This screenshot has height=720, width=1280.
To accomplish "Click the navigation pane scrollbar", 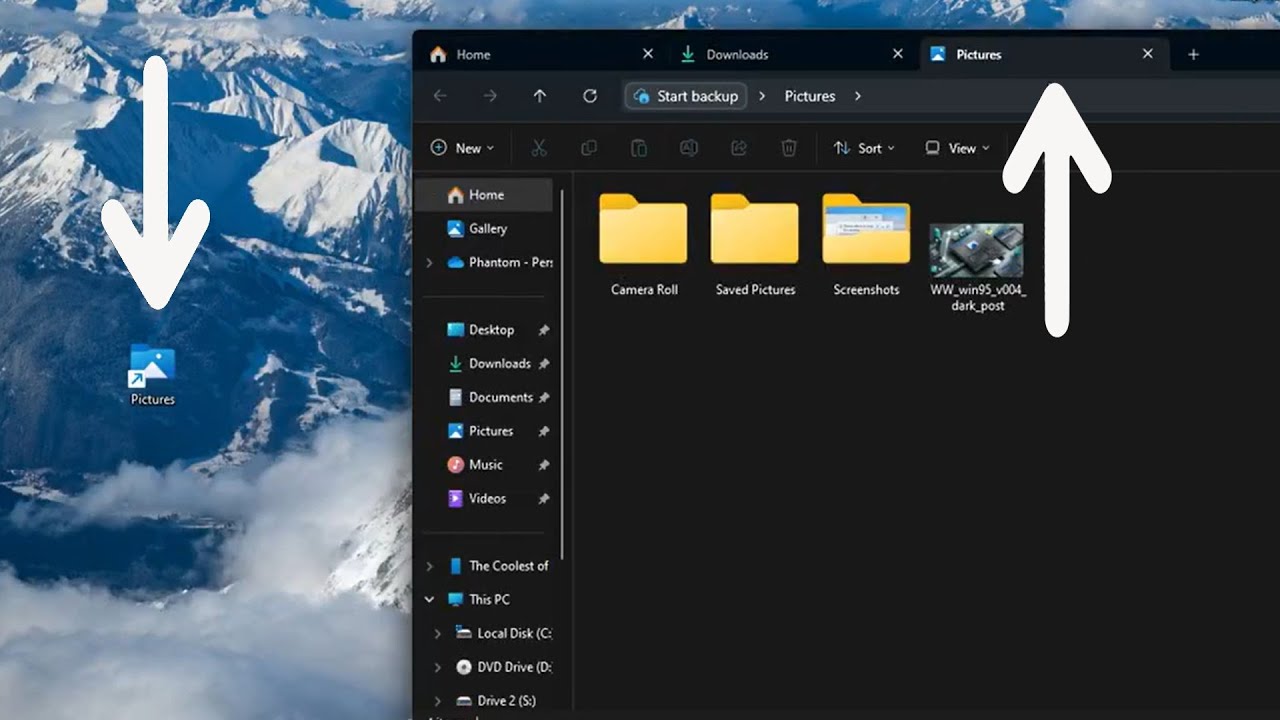I will [x=562, y=375].
